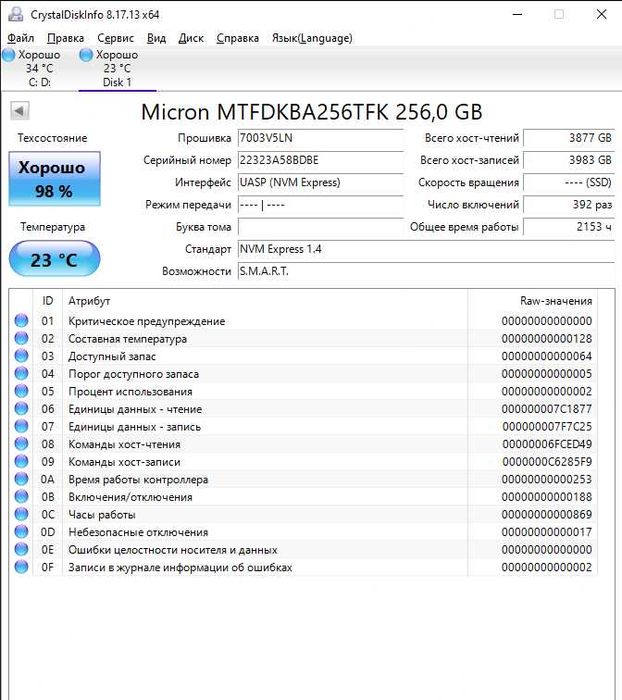Image resolution: width=622 pixels, height=700 pixels.
Task: Open the Вид menu
Action: tap(156, 38)
